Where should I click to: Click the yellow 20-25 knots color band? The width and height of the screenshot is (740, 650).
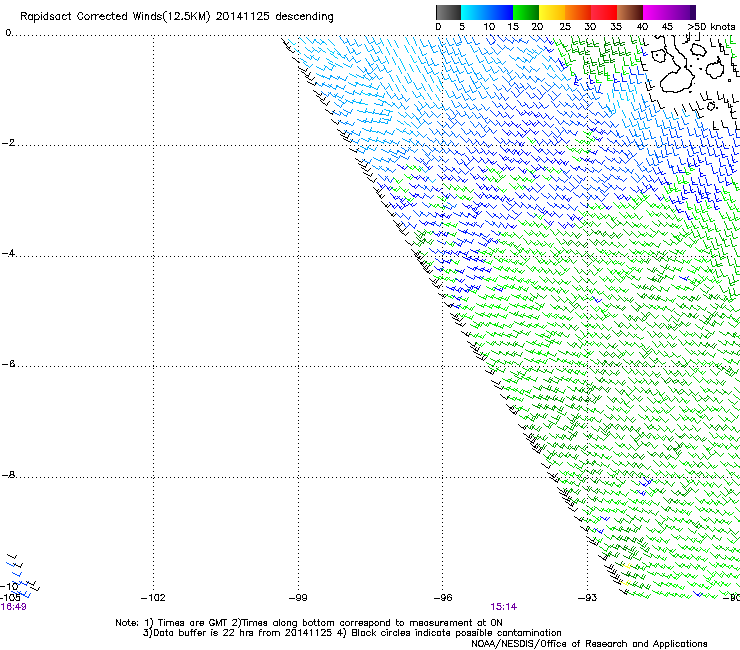pos(552,12)
